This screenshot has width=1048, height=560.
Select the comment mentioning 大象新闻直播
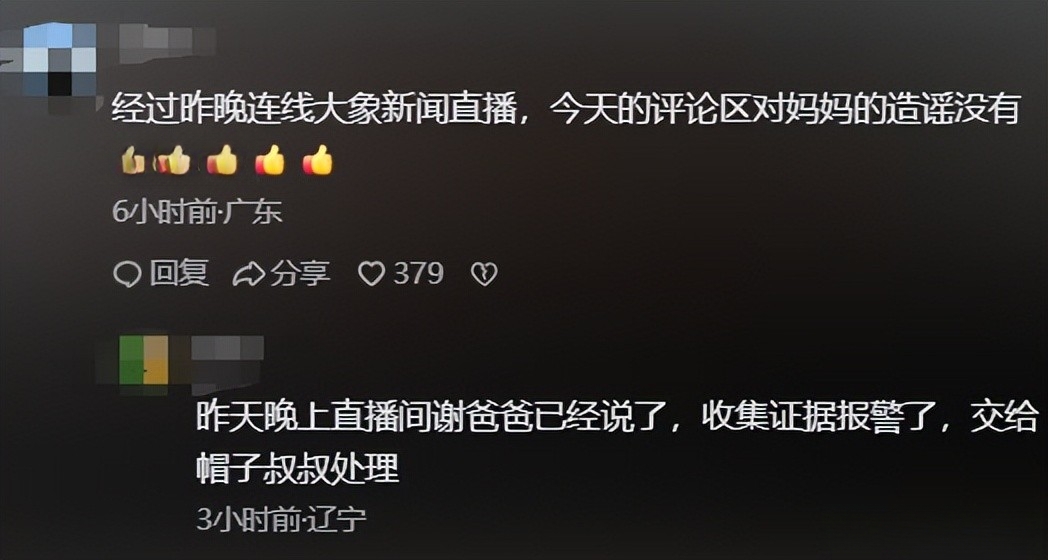pyautogui.click(x=565, y=110)
